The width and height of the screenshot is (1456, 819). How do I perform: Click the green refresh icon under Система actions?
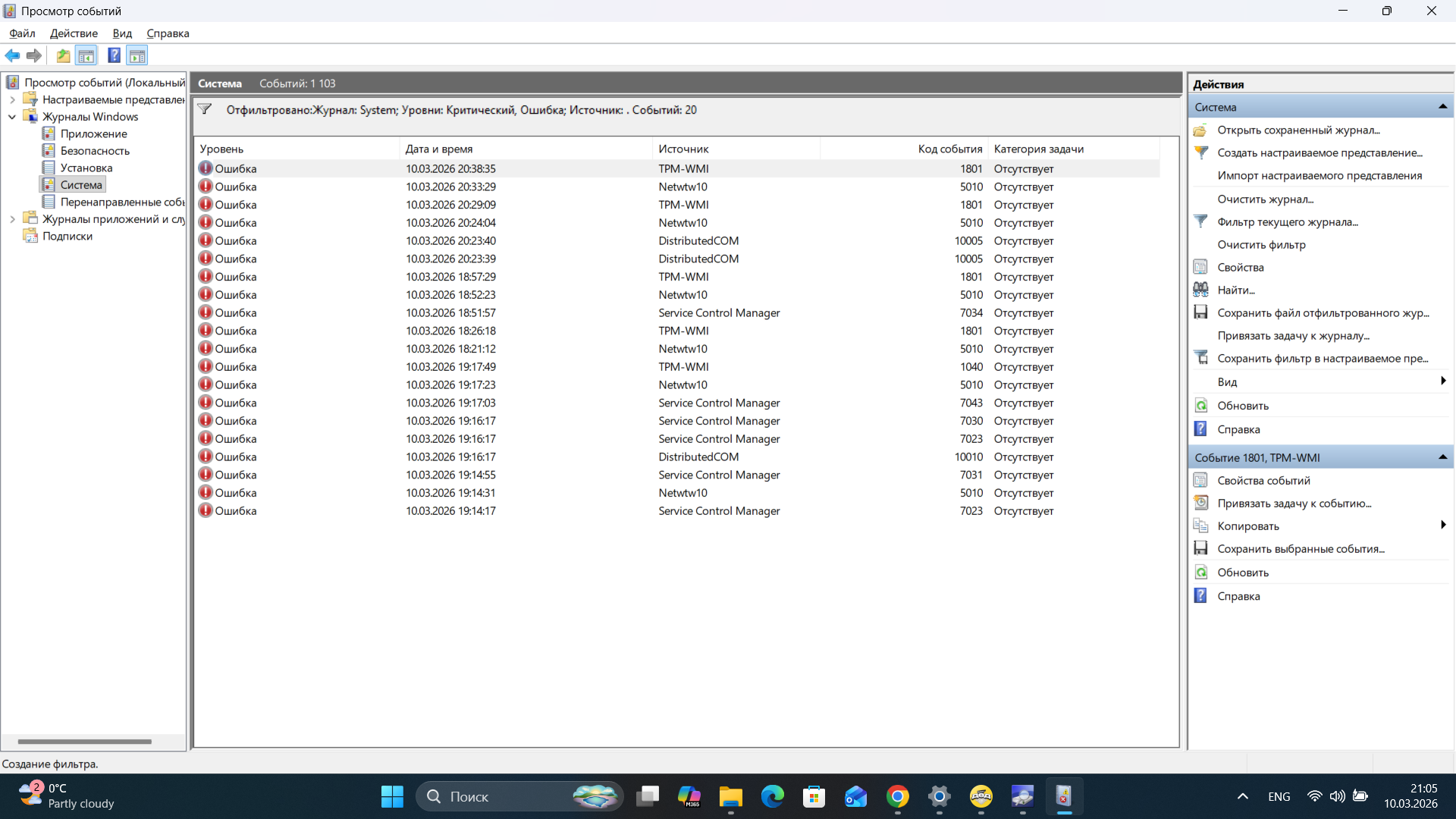click(1201, 406)
